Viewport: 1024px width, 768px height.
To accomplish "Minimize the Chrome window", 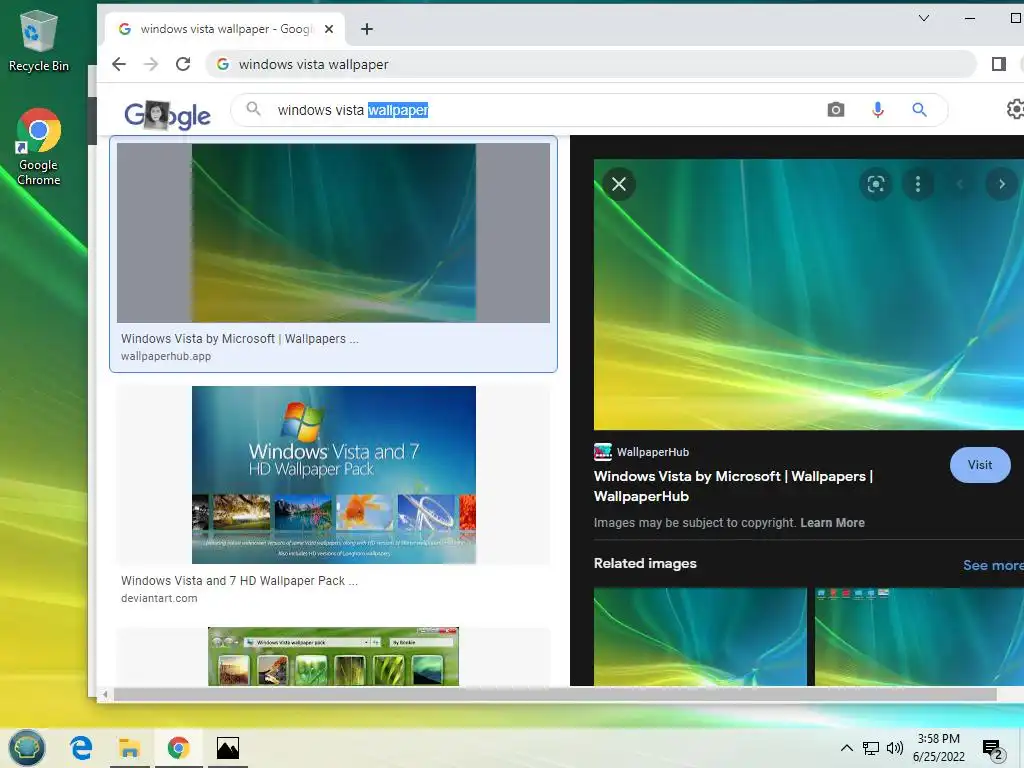I will [x=970, y=18].
